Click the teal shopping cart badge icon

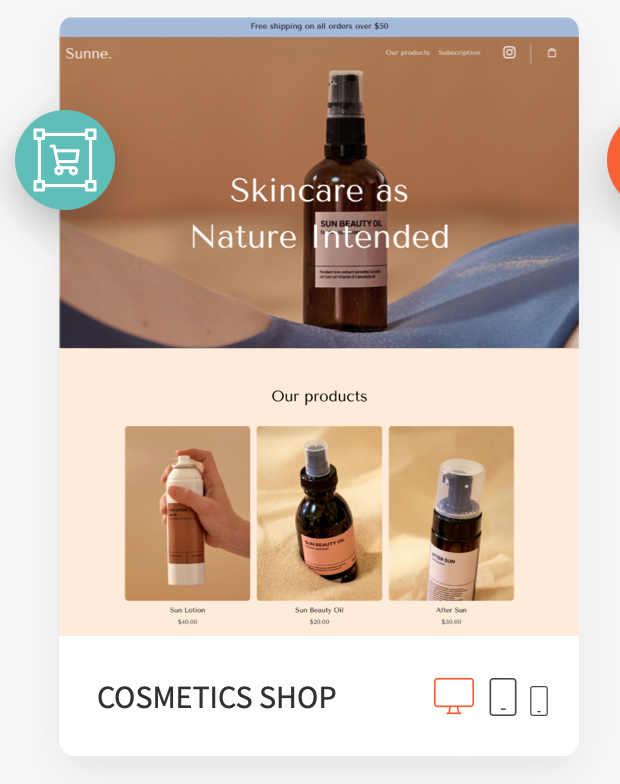65,160
